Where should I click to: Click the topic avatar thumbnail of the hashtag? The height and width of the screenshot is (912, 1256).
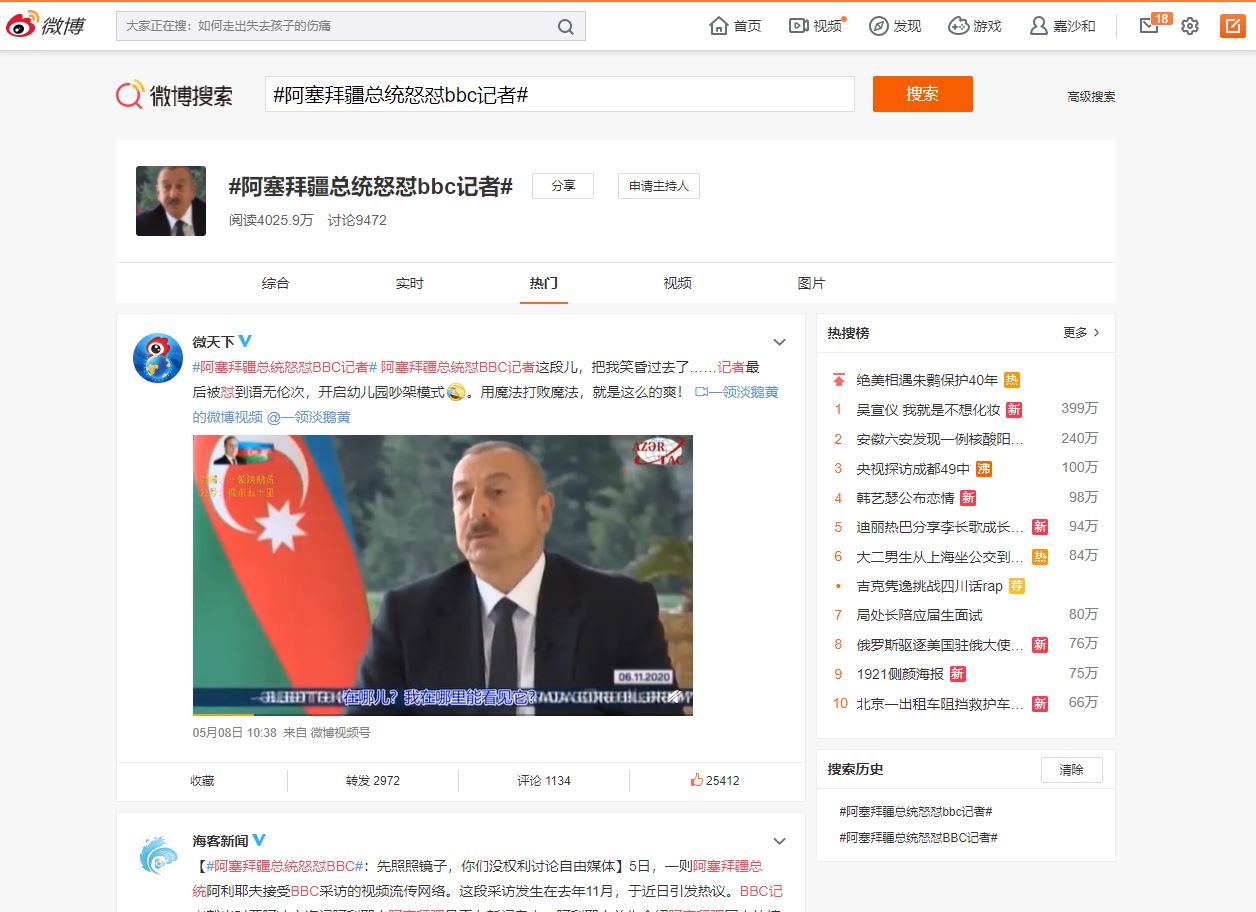pos(171,201)
